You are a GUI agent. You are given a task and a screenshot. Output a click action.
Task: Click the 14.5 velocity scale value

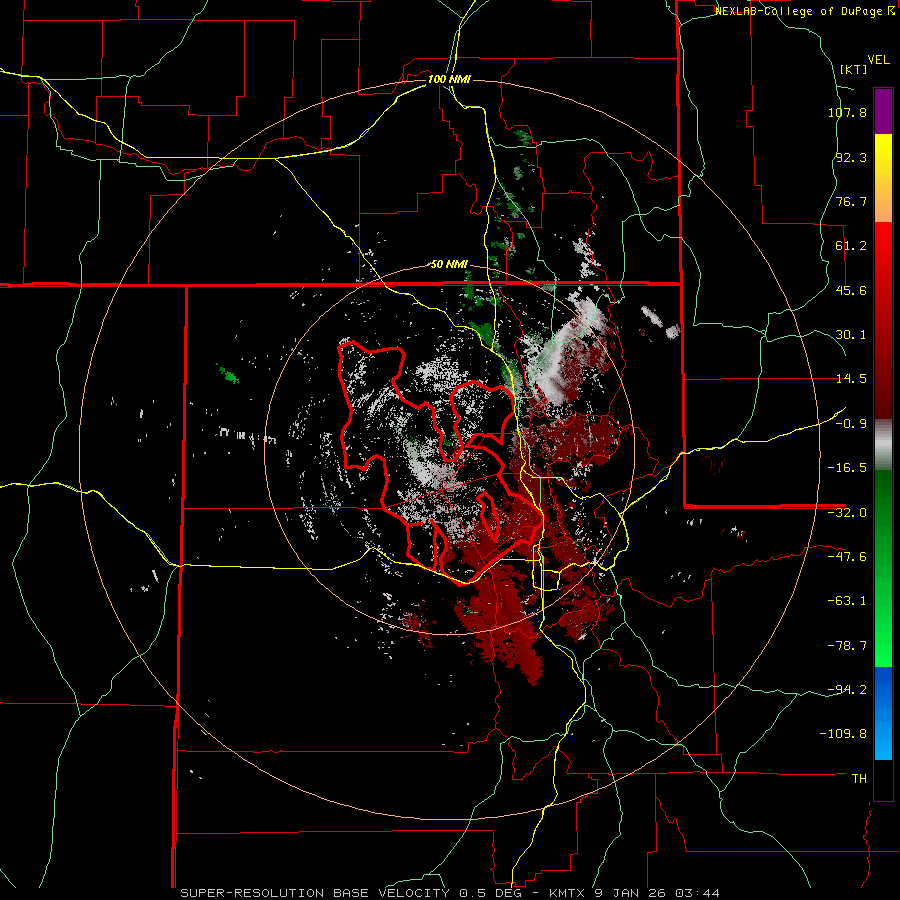point(851,379)
